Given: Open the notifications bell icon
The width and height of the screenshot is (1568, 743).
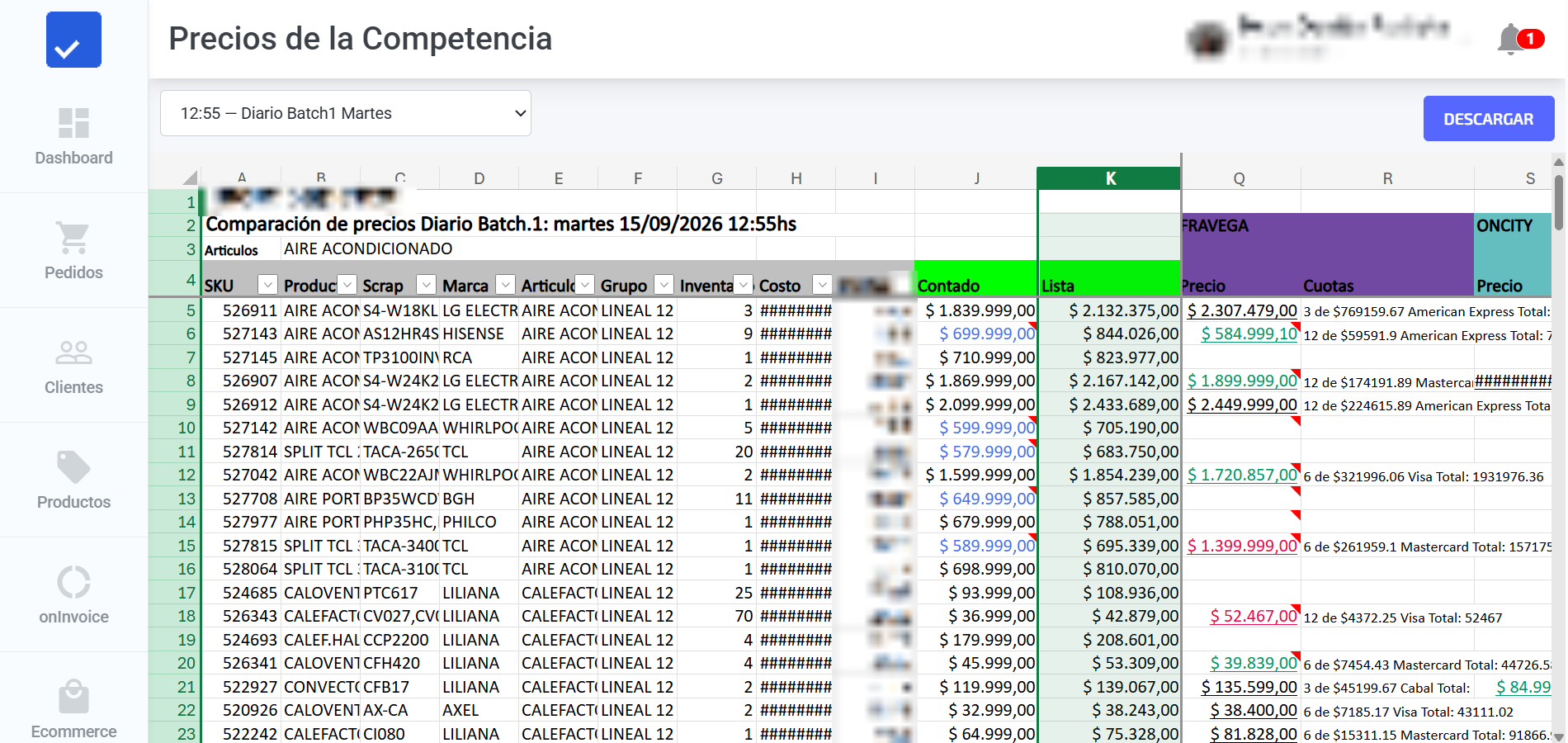Looking at the screenshot, I should 1510,39.
